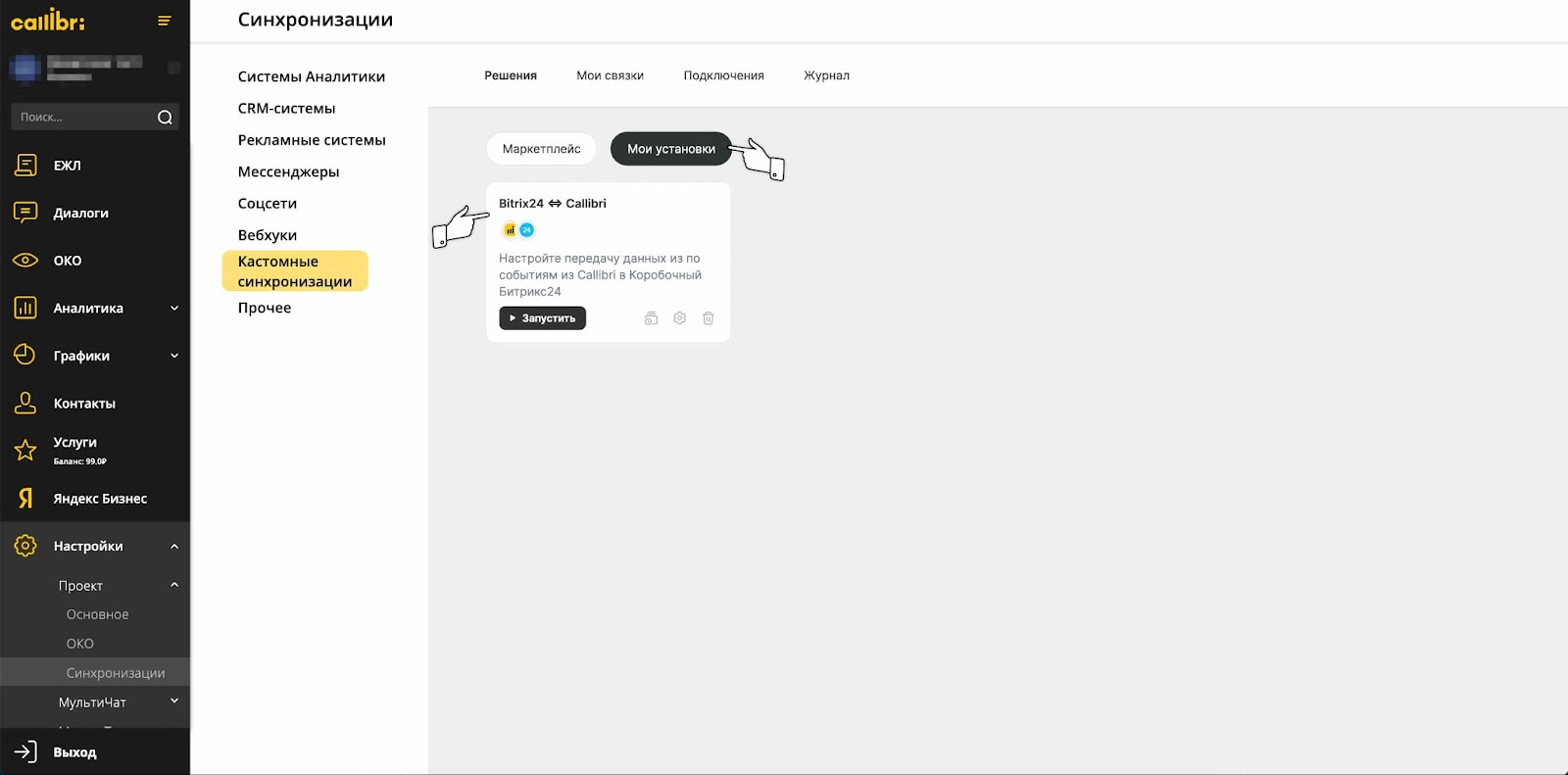Viewport: 1568px width, 775px height.
Task: Click the Услуги star icon
Action: (x=25, y=450)
